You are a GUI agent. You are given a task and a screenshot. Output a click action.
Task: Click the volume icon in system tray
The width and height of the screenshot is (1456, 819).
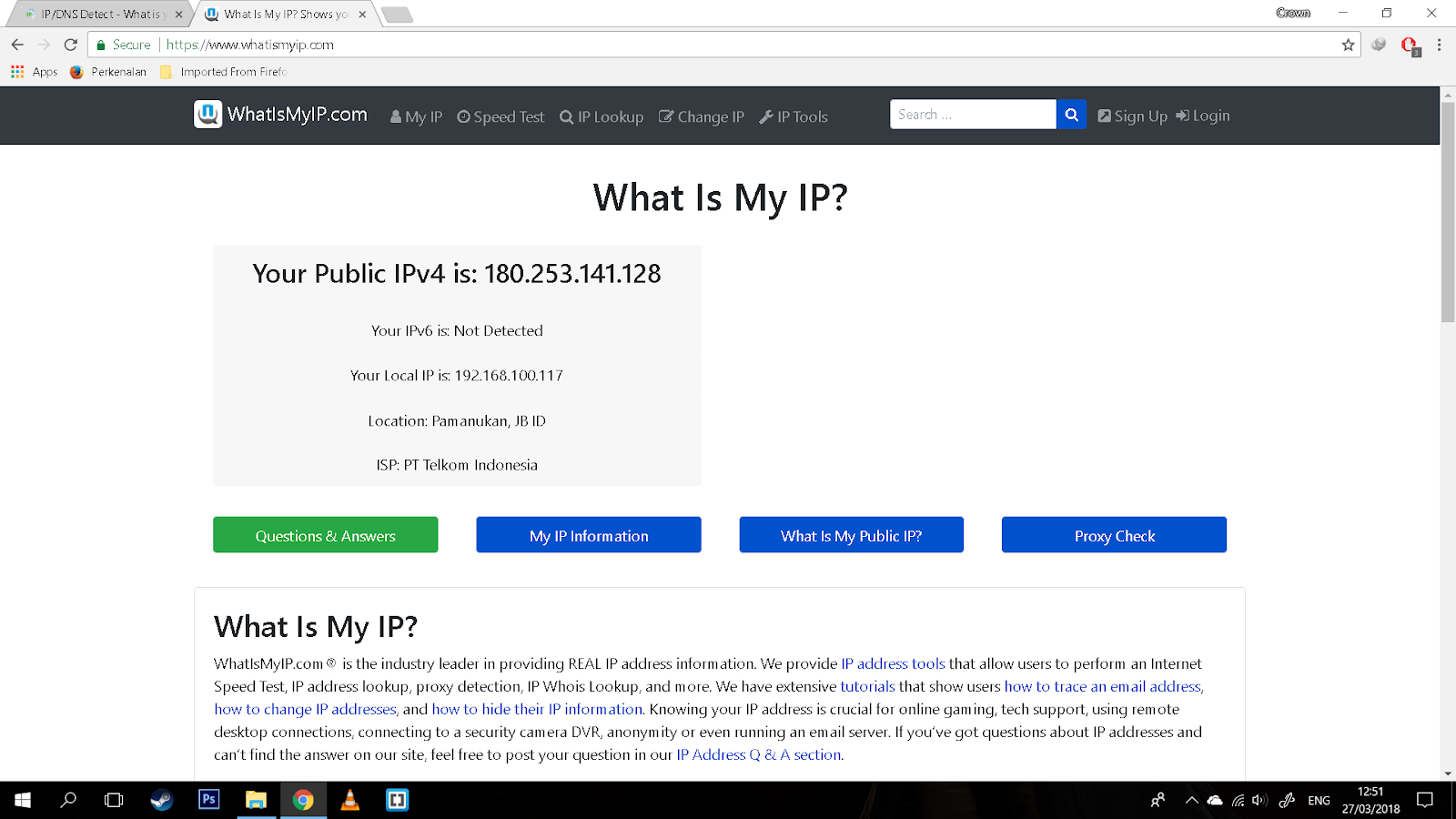pyautogui.click(x=1259, y=800)
